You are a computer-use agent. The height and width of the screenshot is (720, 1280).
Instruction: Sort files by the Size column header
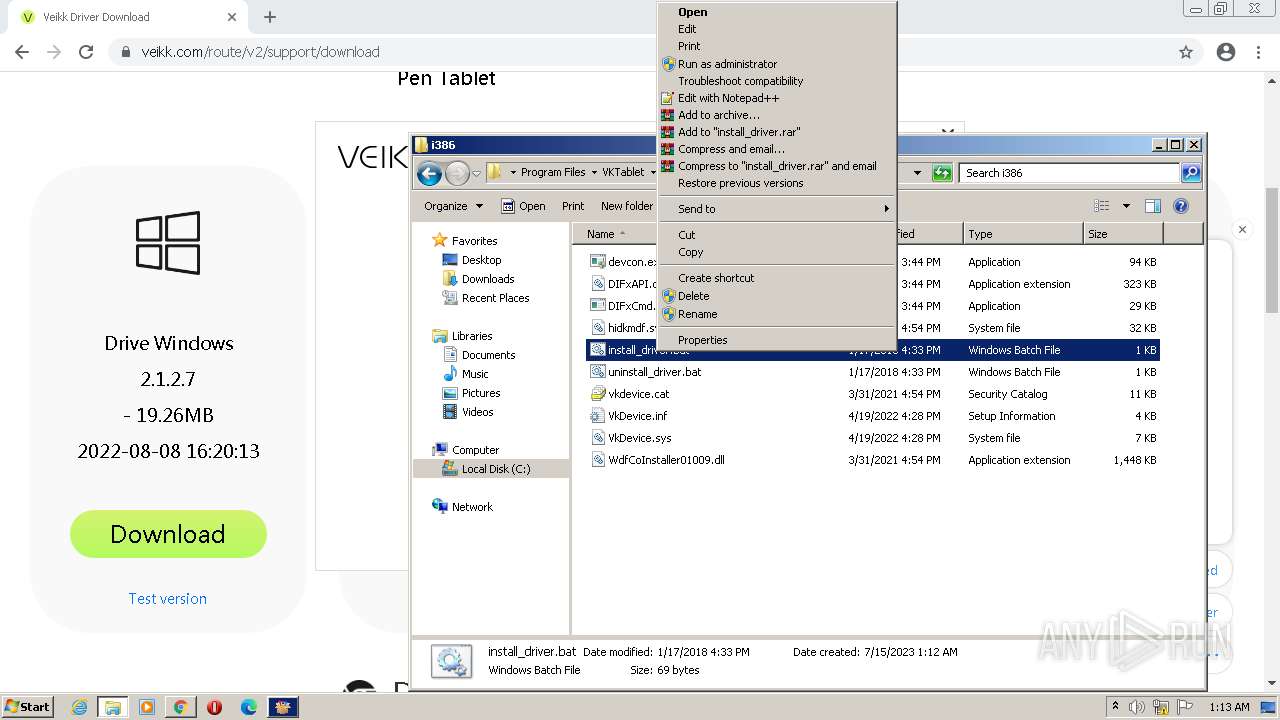click(x=1123, y=234)
